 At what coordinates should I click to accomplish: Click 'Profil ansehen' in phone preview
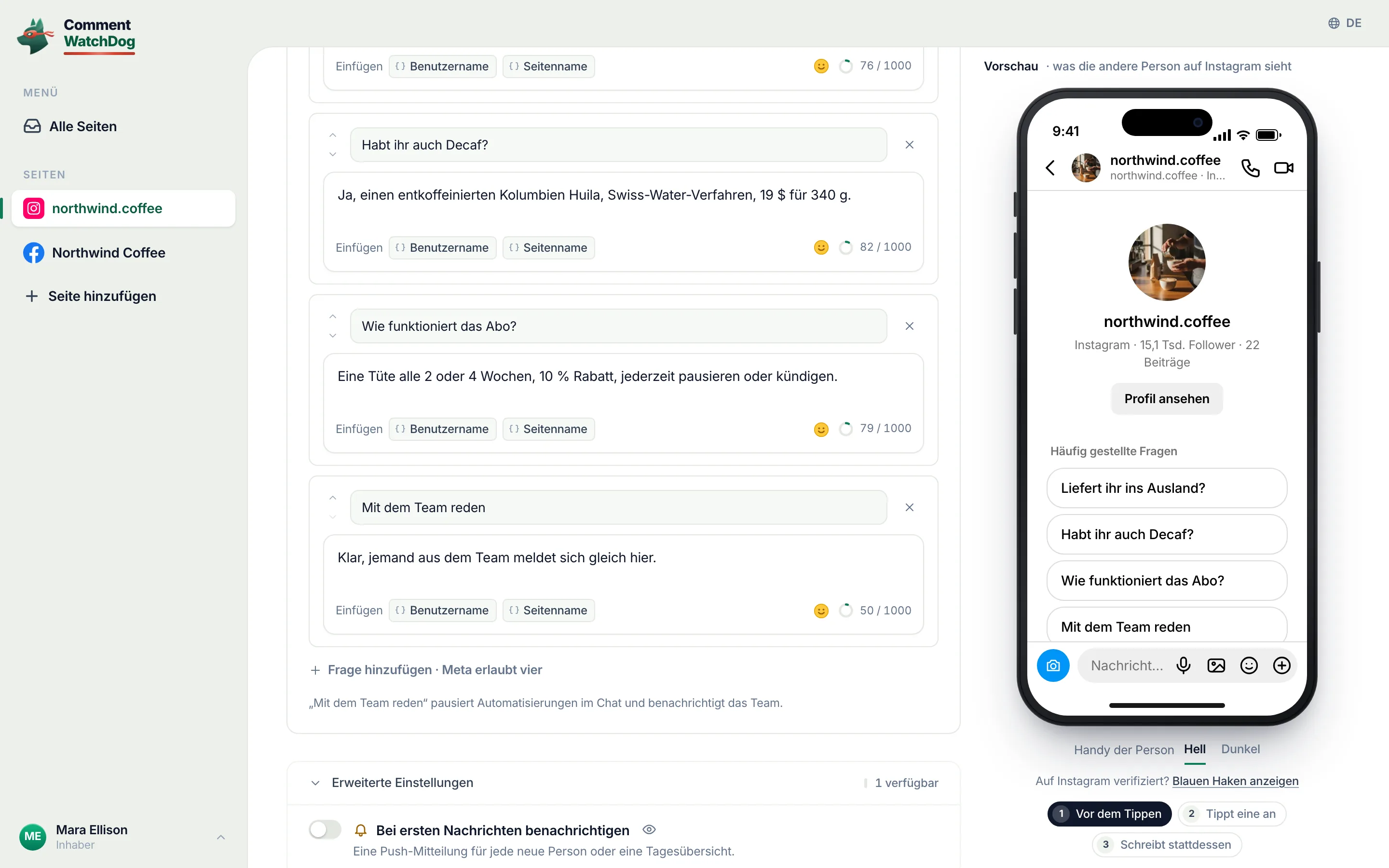click(x=1166, y=399)
